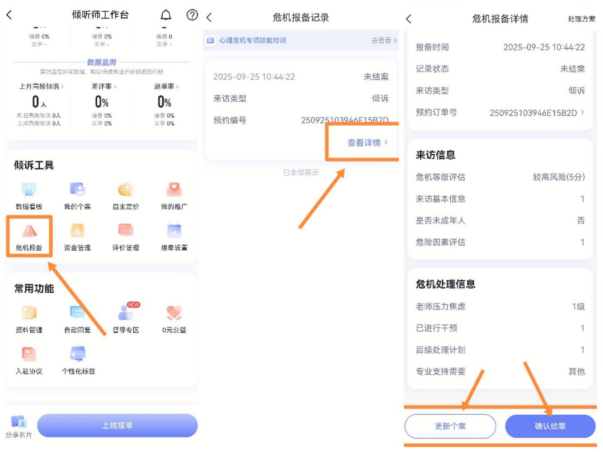This screenshot has height=452, width=603.
Task: Open notifications bell in 倾听师工作台
Action: [166, 15]
